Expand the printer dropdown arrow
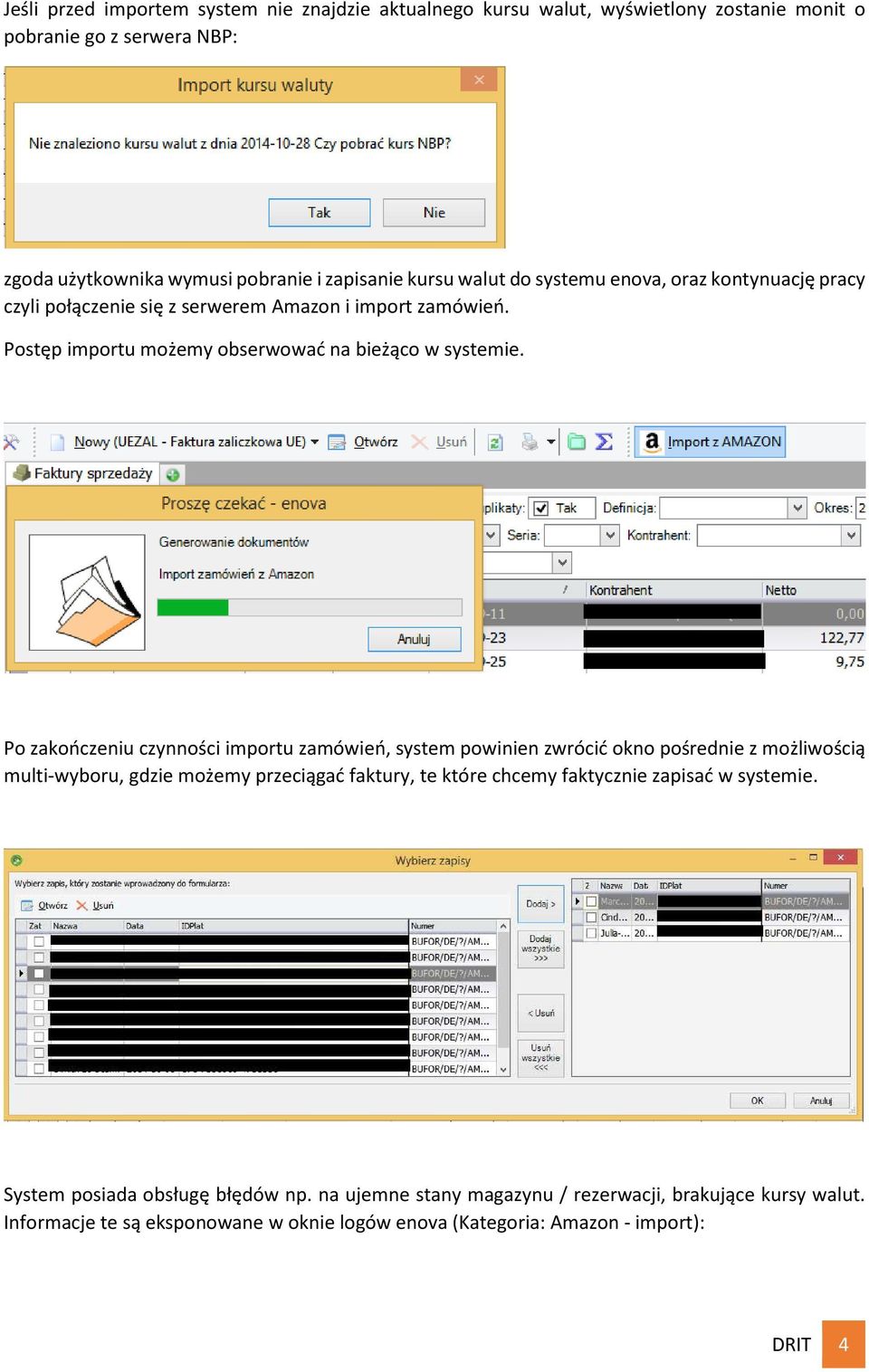 click(x=551, y=443)
